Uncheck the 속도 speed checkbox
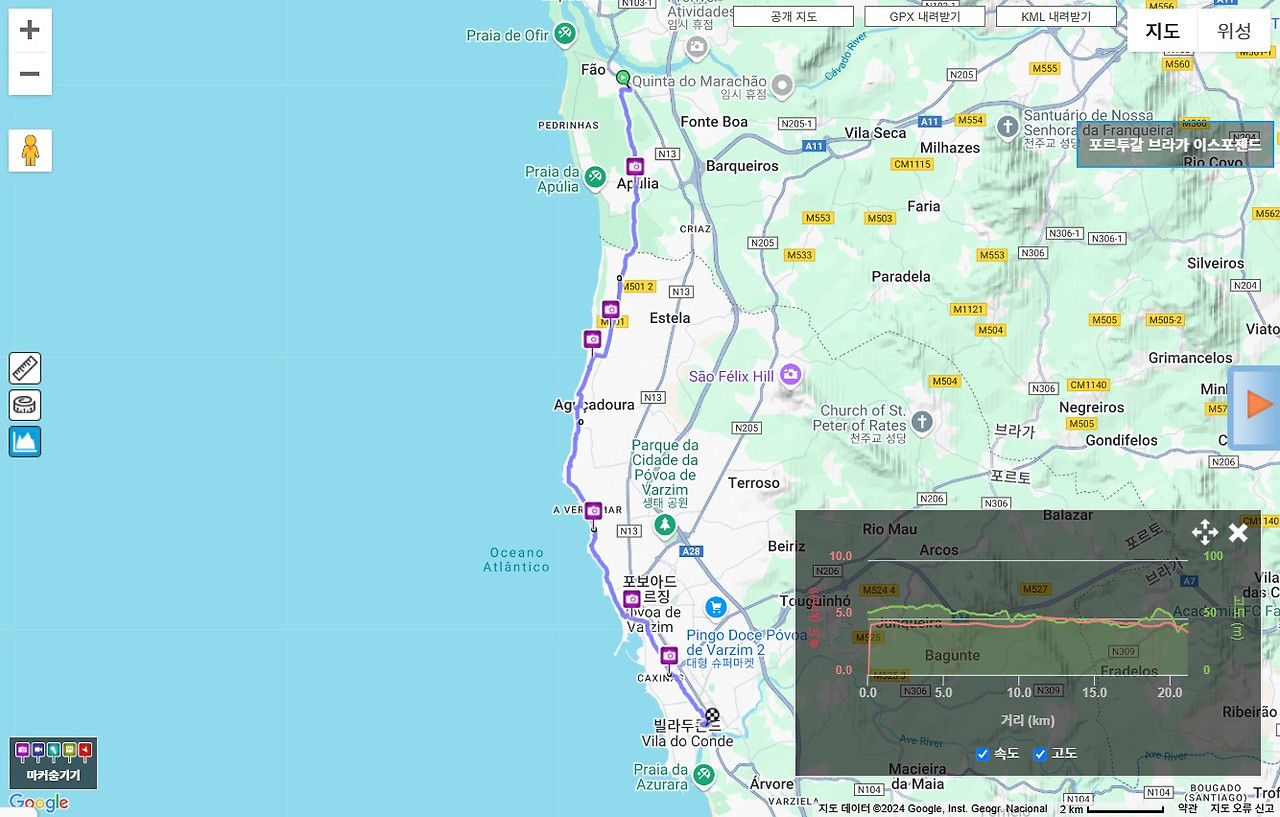Viewport: 1280px width, 817px height. tap(982, 754)
